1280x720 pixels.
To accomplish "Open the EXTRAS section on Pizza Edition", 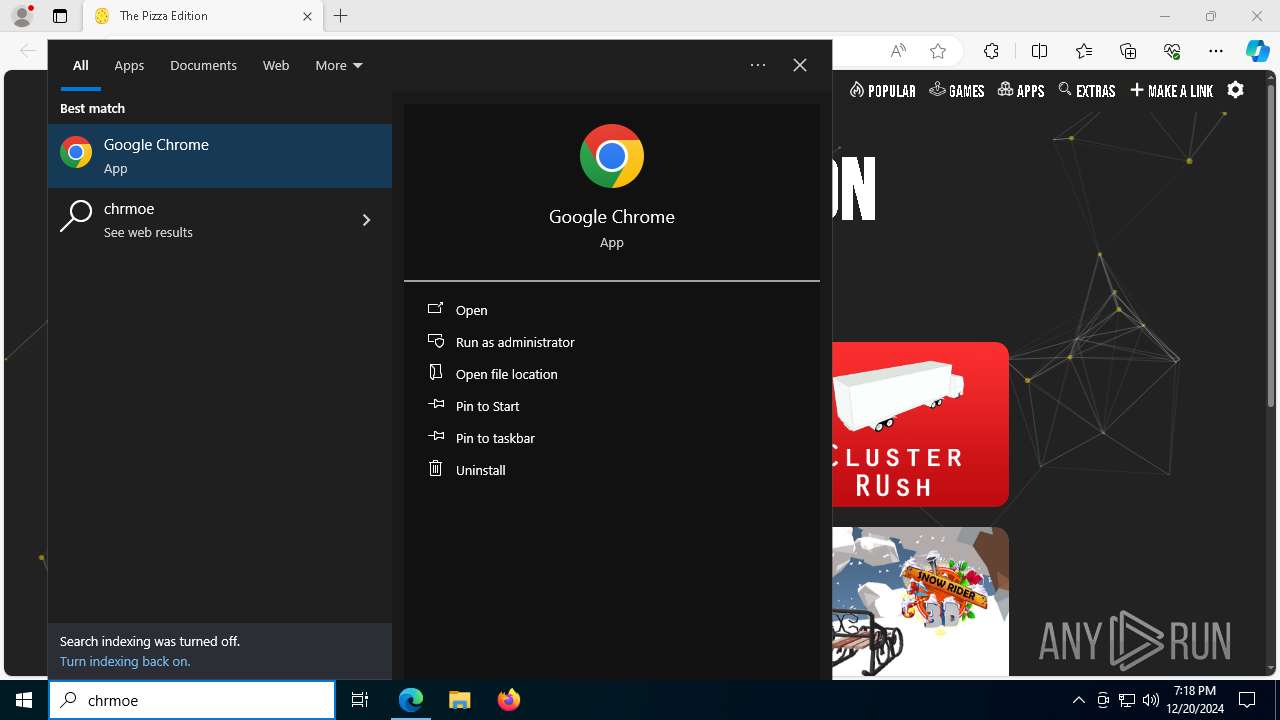I will point(1087,90).
